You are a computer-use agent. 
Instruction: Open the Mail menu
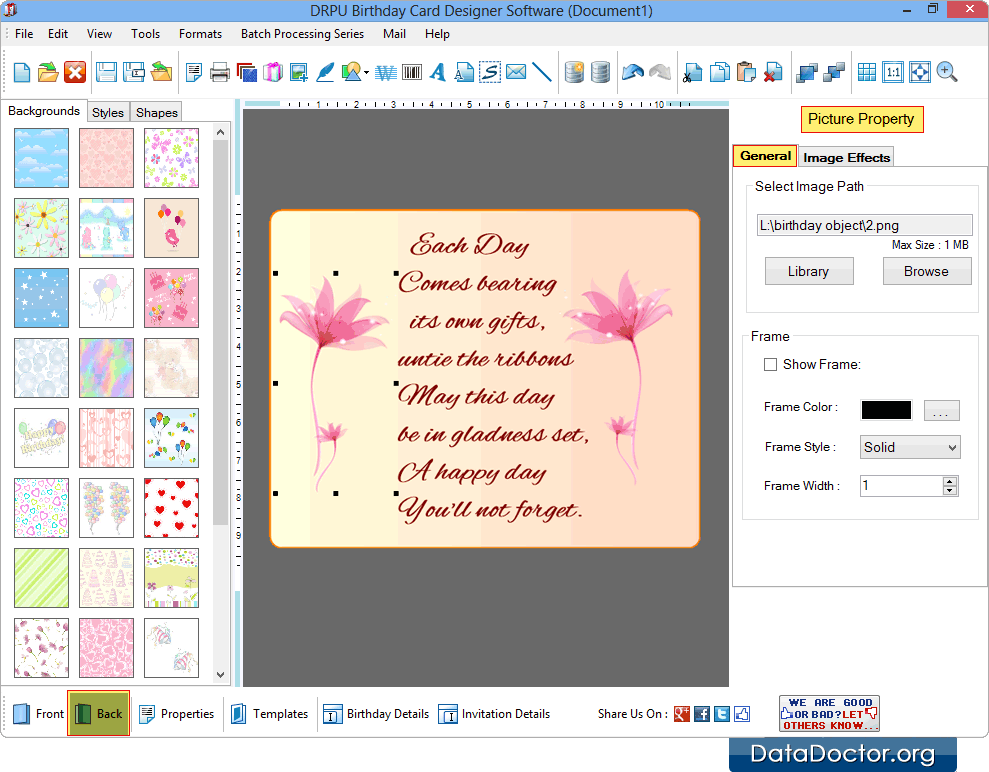pos(394,34)
